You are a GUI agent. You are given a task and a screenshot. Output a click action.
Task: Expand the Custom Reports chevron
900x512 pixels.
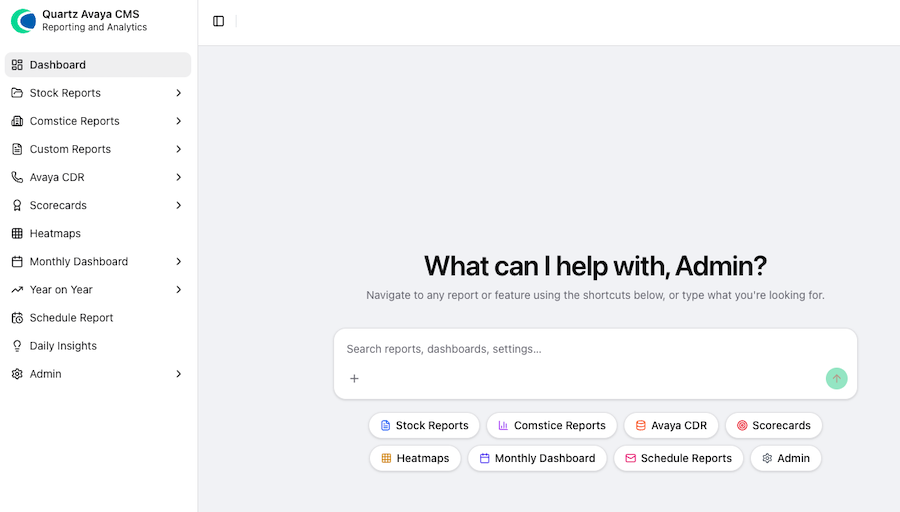(x=179, y=149)
